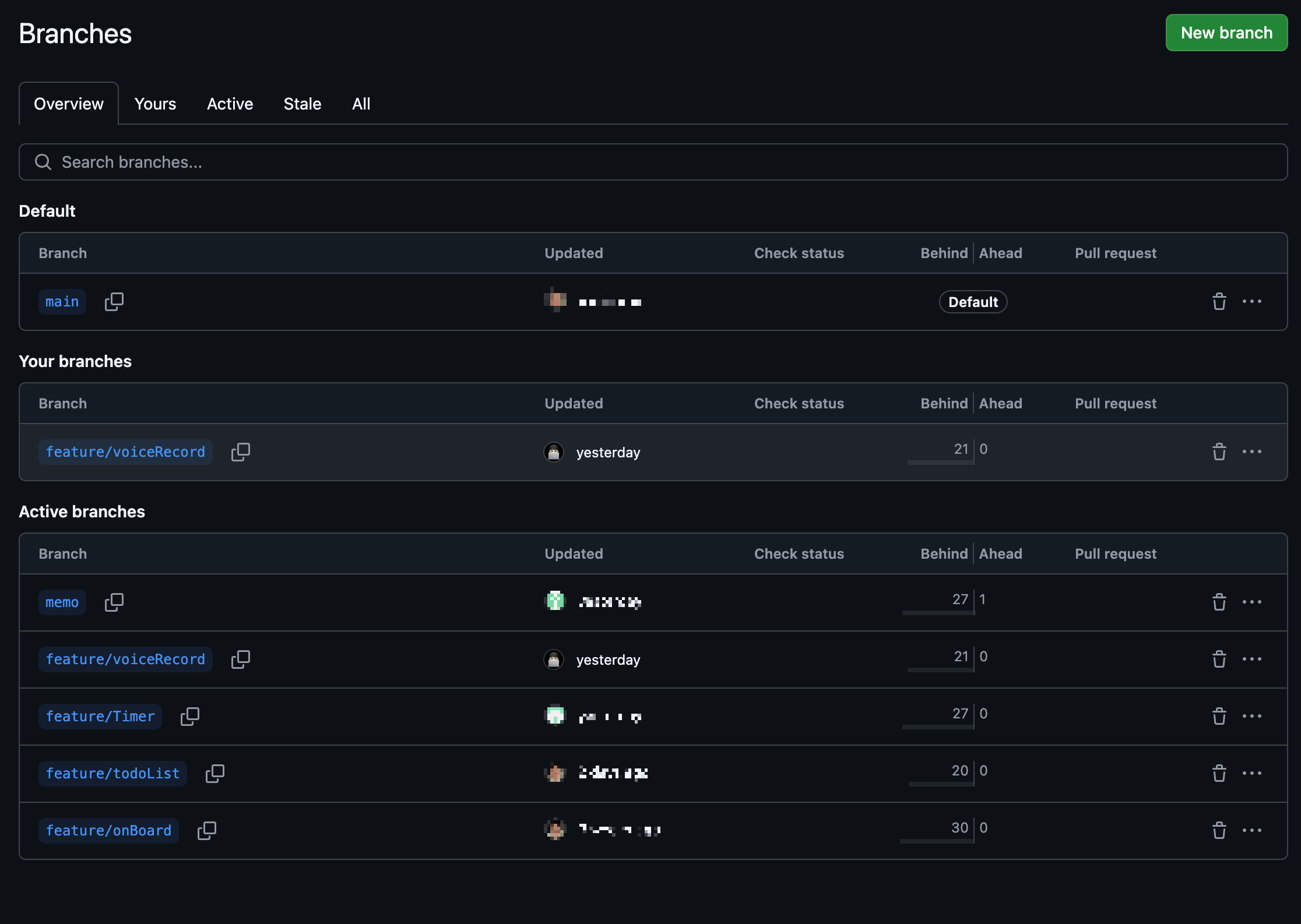
Task: Click the Search branches input field
Action: click(x=653, y=162)
